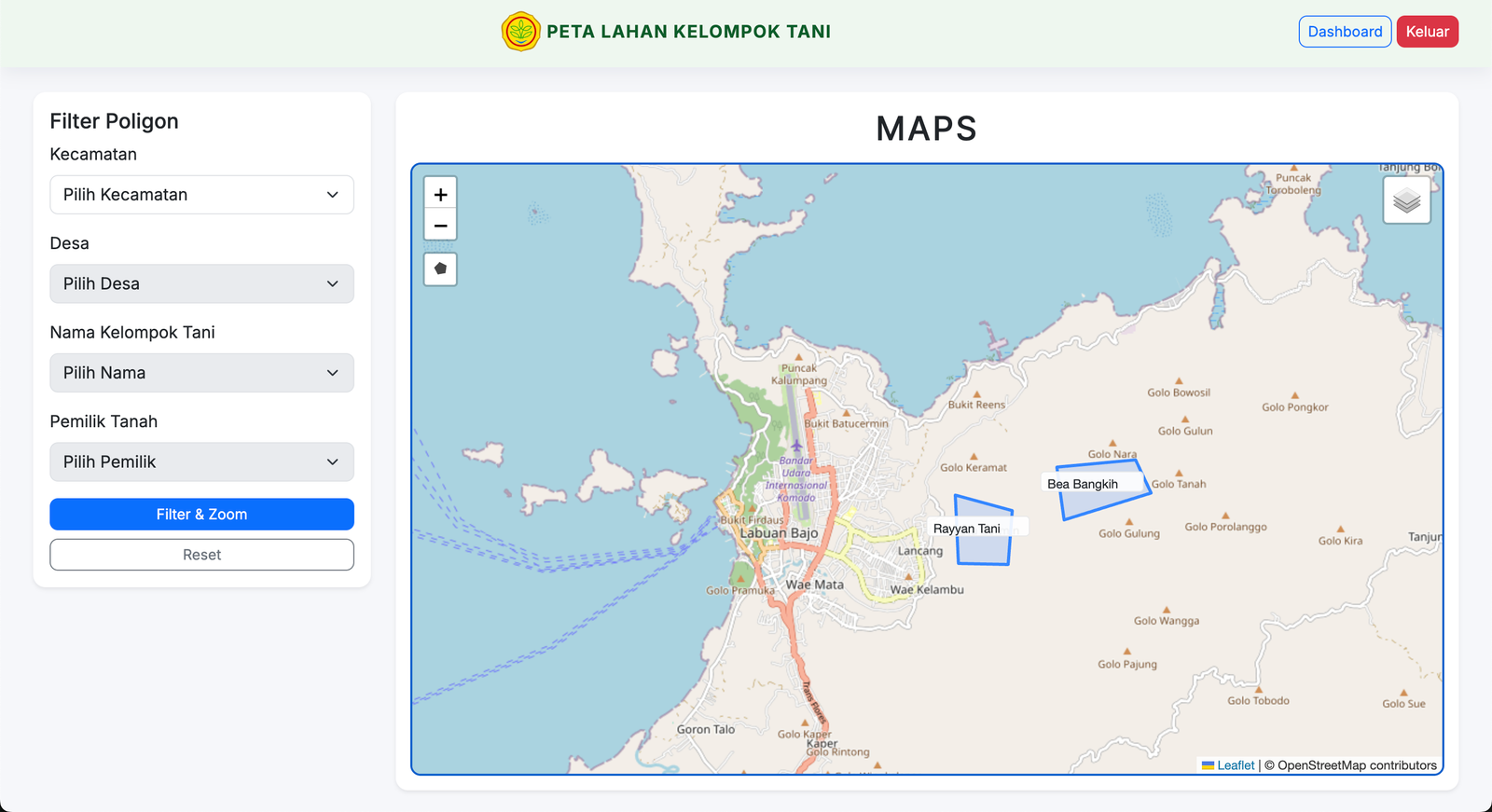Open the Pilih Nama dropdown
The image size is (1492, 812).
click(201, 373)
